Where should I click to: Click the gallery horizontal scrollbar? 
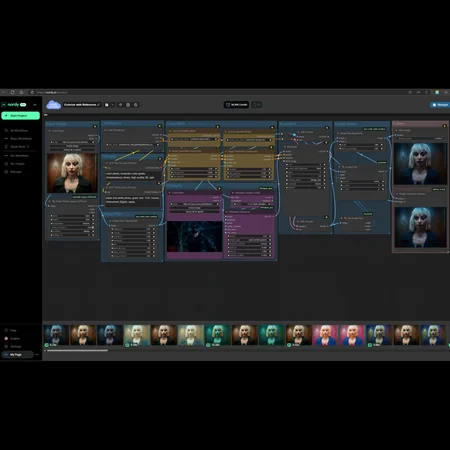pos(77,350)
